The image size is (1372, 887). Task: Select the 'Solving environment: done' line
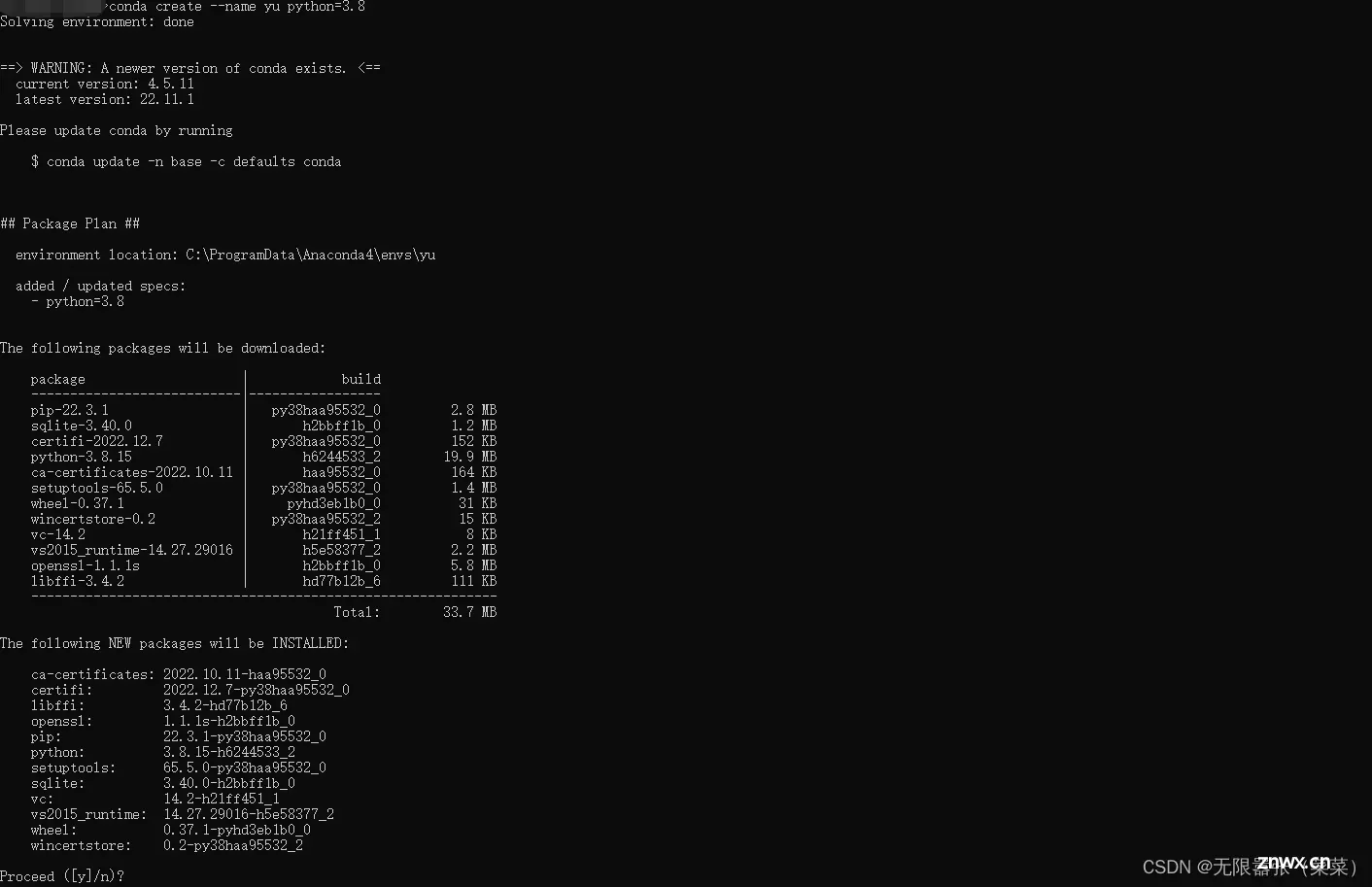[97, 21]
